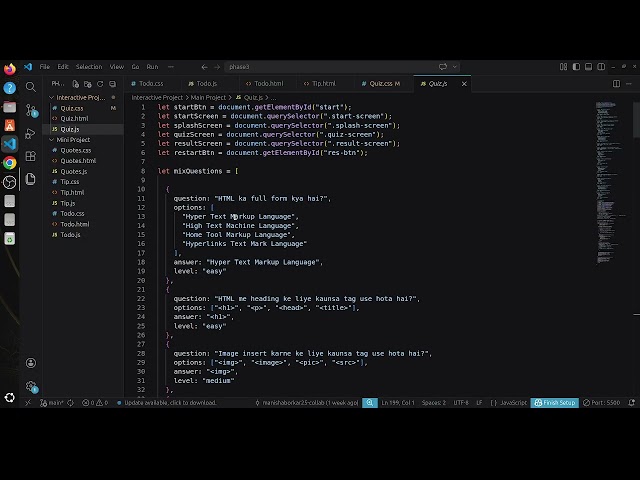Open remote window indicator in status bar
Screen dimensions: 640x480
click(x=28, y=402)
